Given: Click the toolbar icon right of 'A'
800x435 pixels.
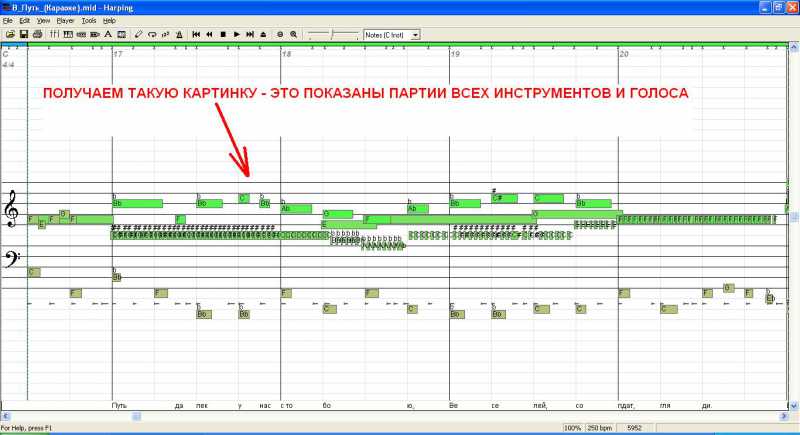Looking at the screenshot, I should (121, 35).
